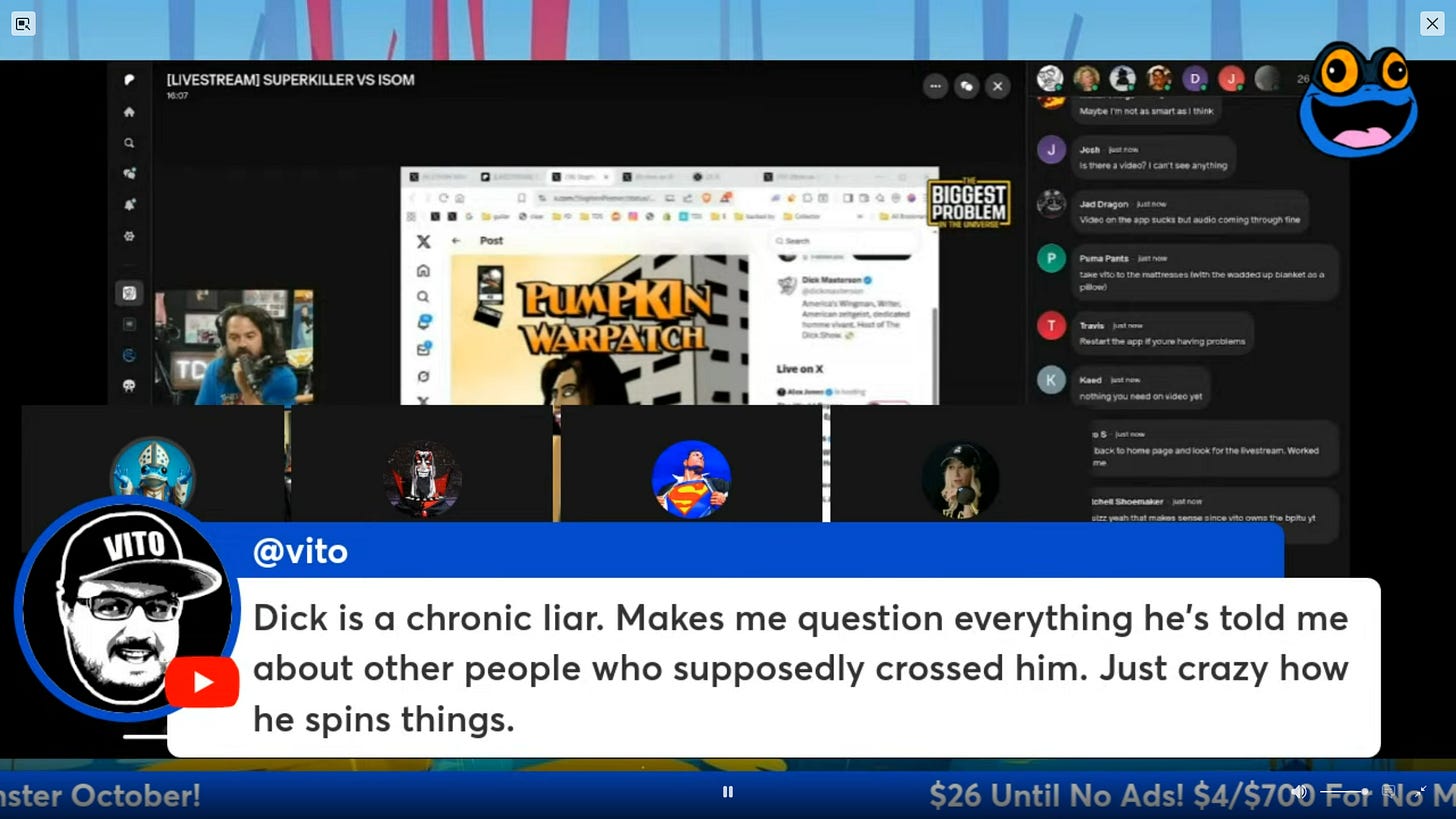Select the skull creator icon in the sidebar
The height and width of the screenshot is (819, 1456).
[x=129, y=385]
